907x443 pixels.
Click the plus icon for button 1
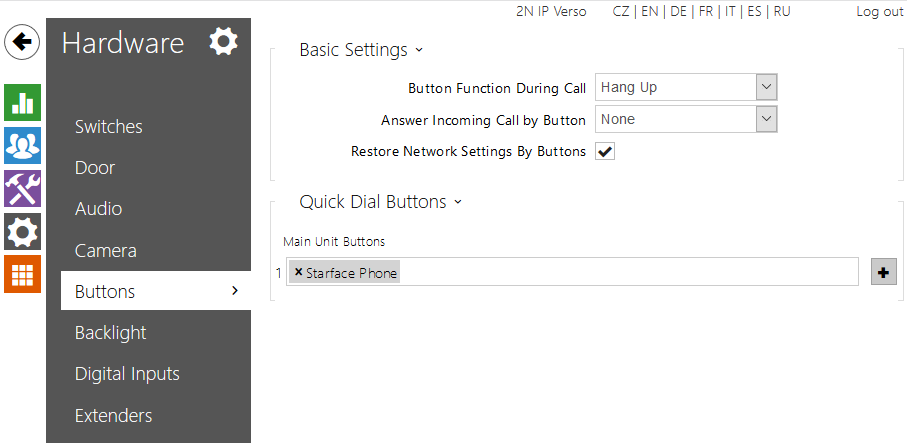884,272
